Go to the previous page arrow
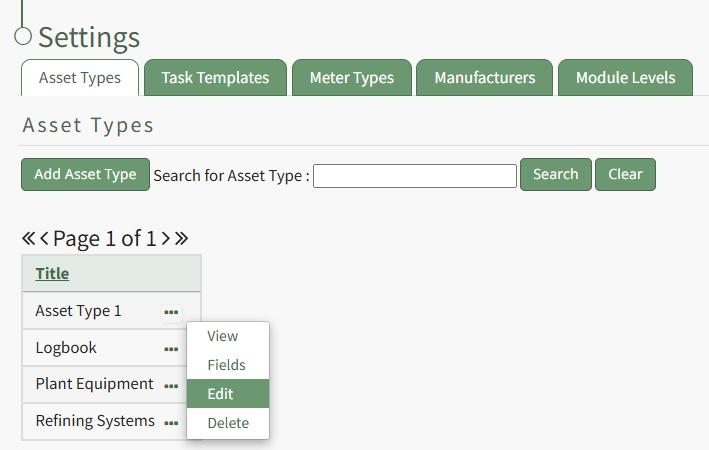Image resolution: width=709 pixels, height=450 pixels. point(45,239)
